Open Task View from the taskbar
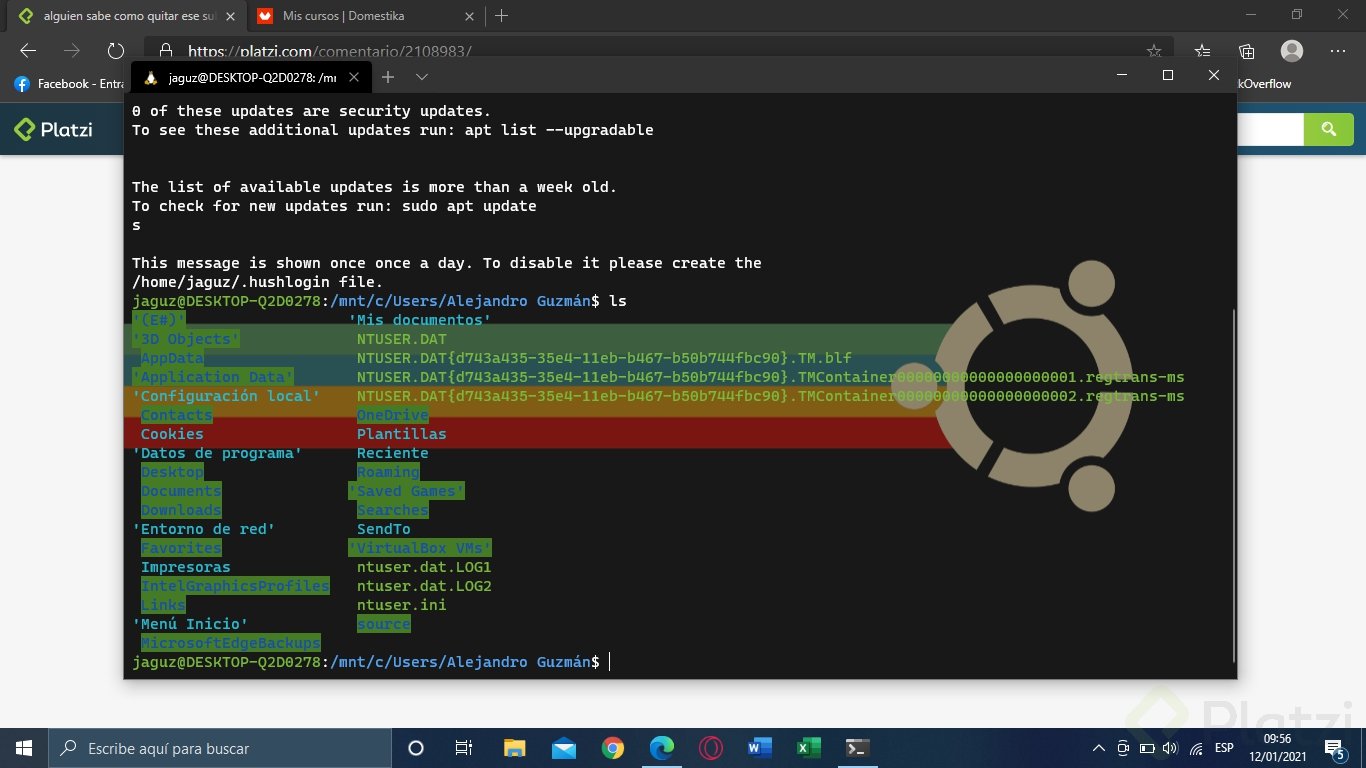The height and width of the screenshot is (768, 1366). coord(464,748)
